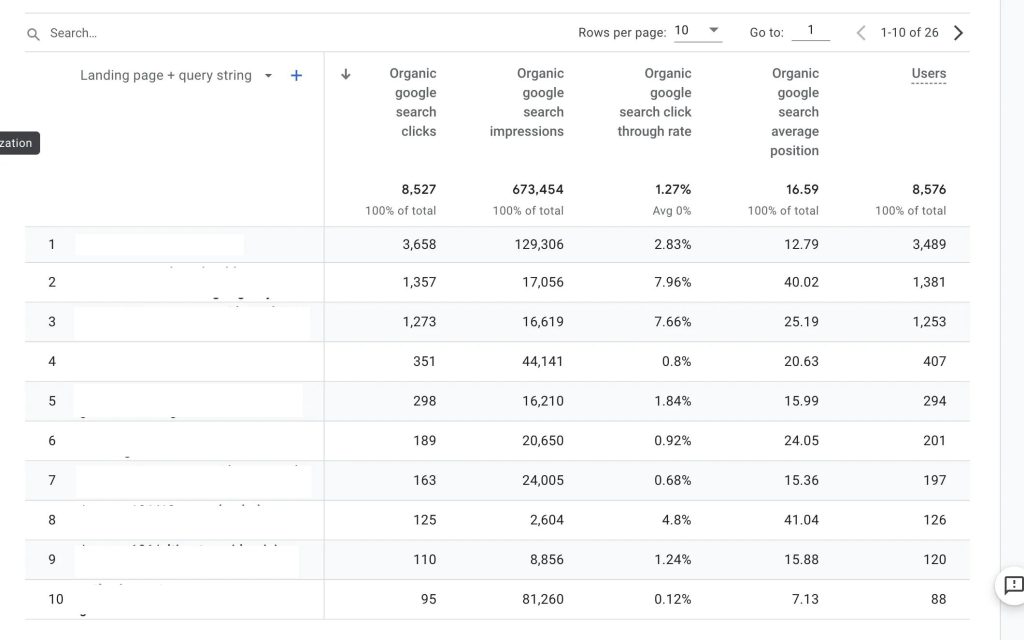Open the Rows per page dropdown
The height and width of the screenshot is (640, 1024).
pyautogui.click(x=697, y=31)
